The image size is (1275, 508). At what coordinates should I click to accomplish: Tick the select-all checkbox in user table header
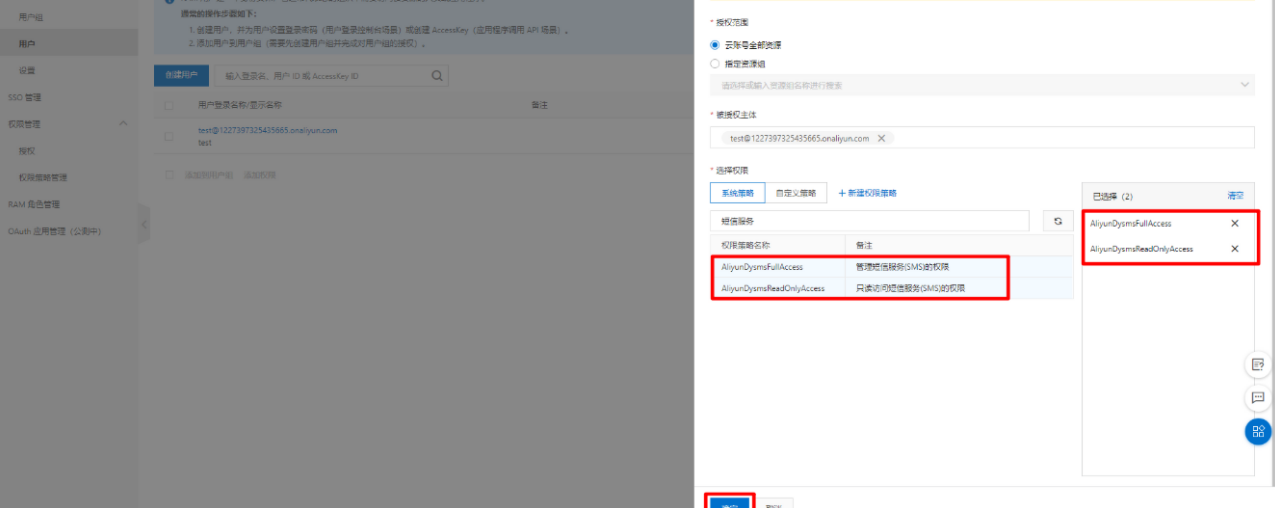(169, 105)
